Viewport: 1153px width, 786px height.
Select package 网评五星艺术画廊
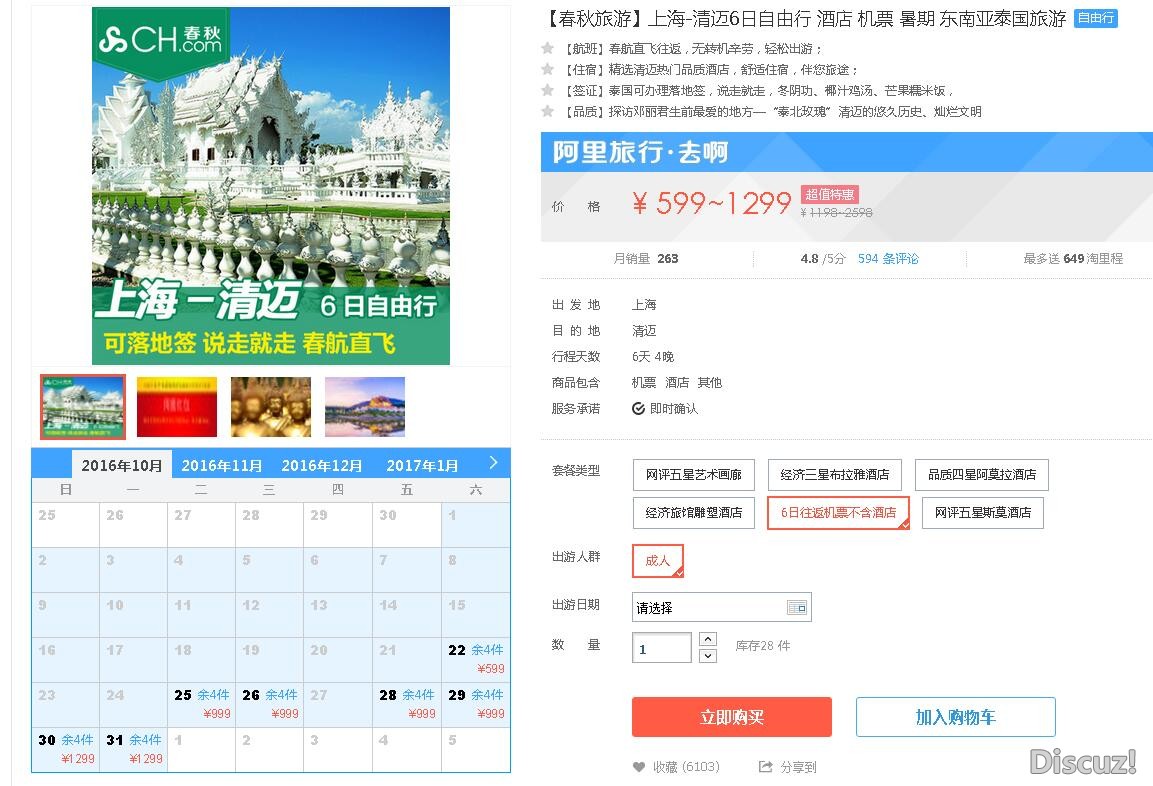coord(693,475)
